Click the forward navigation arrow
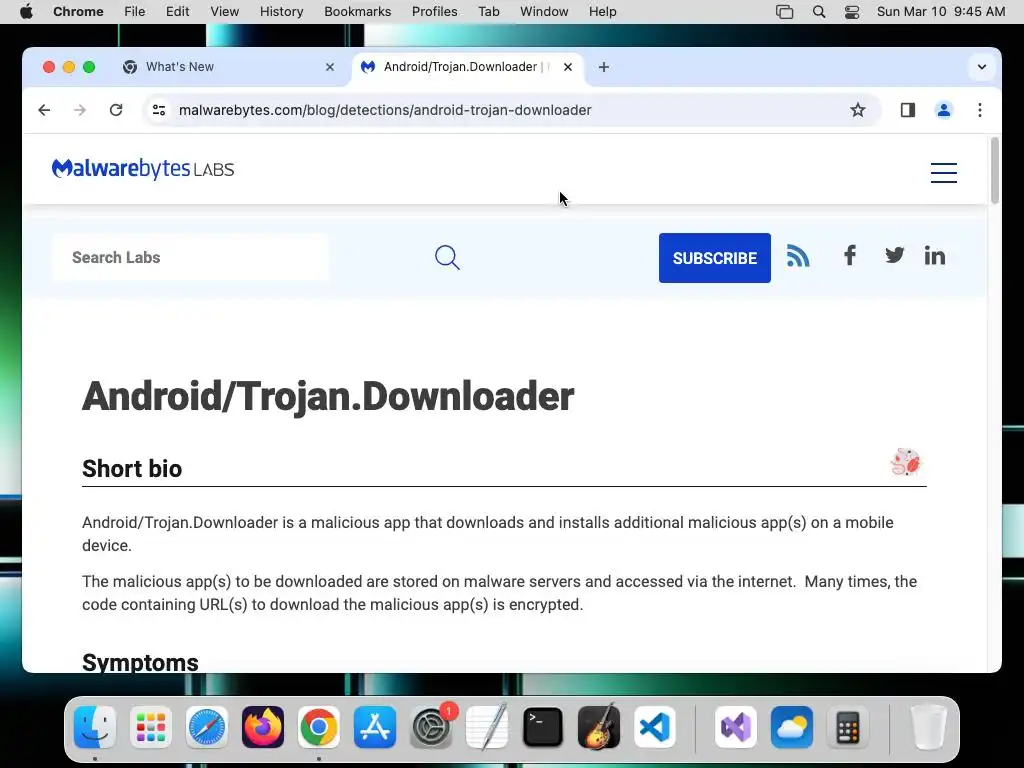The image size is (1024, 768). click(x=80, y=110)
